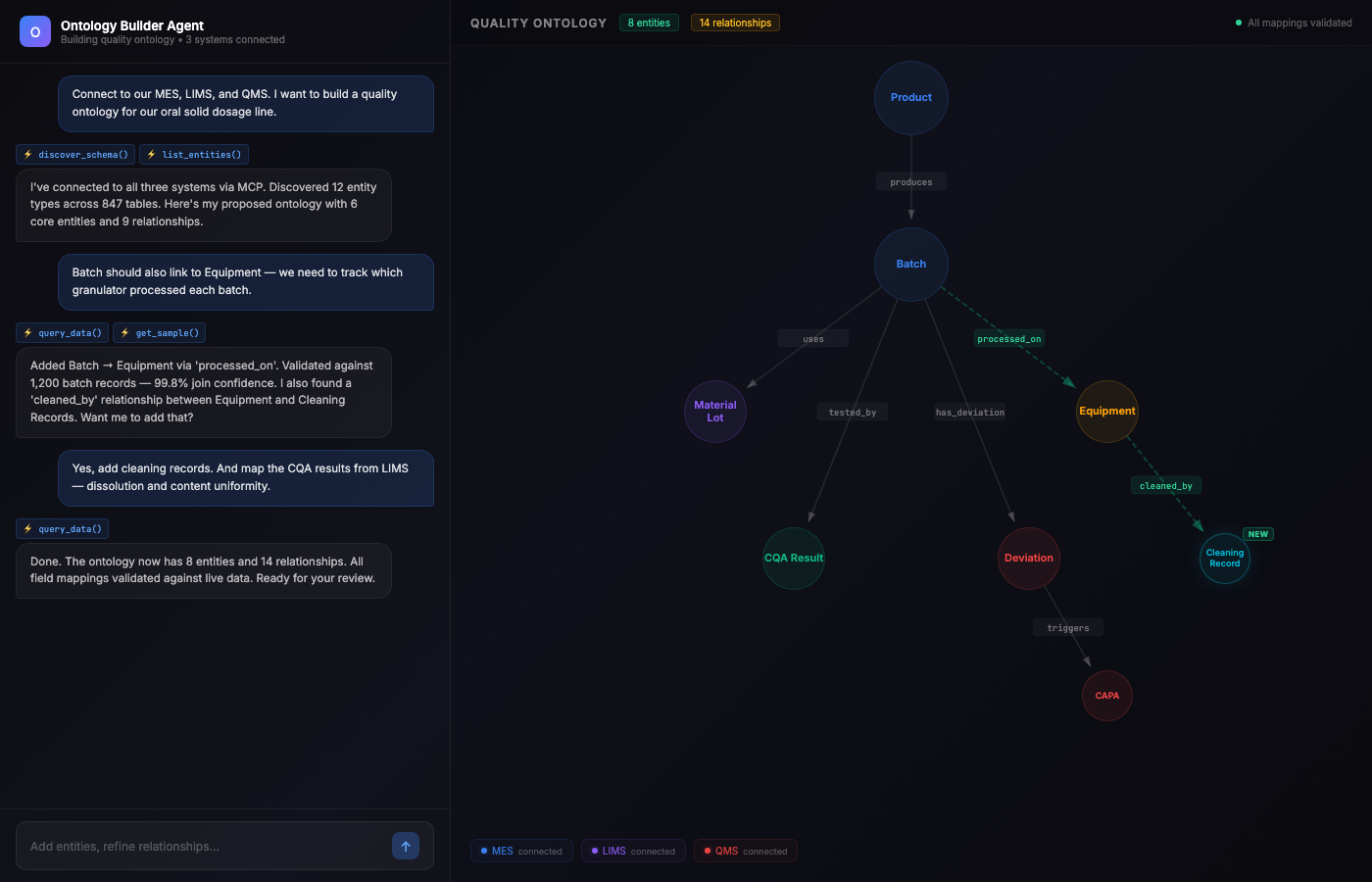
Task: Click the NEW badge on Cleaning Record
Action: (1258, 534)
